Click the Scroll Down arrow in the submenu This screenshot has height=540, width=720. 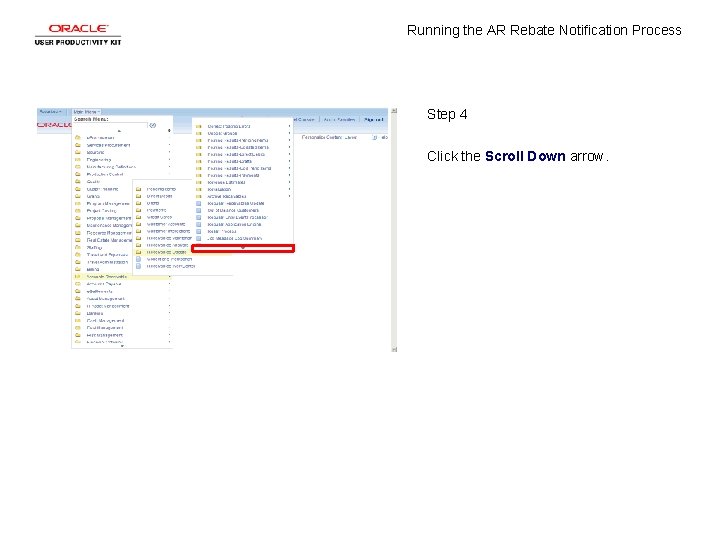click(243, 248)
